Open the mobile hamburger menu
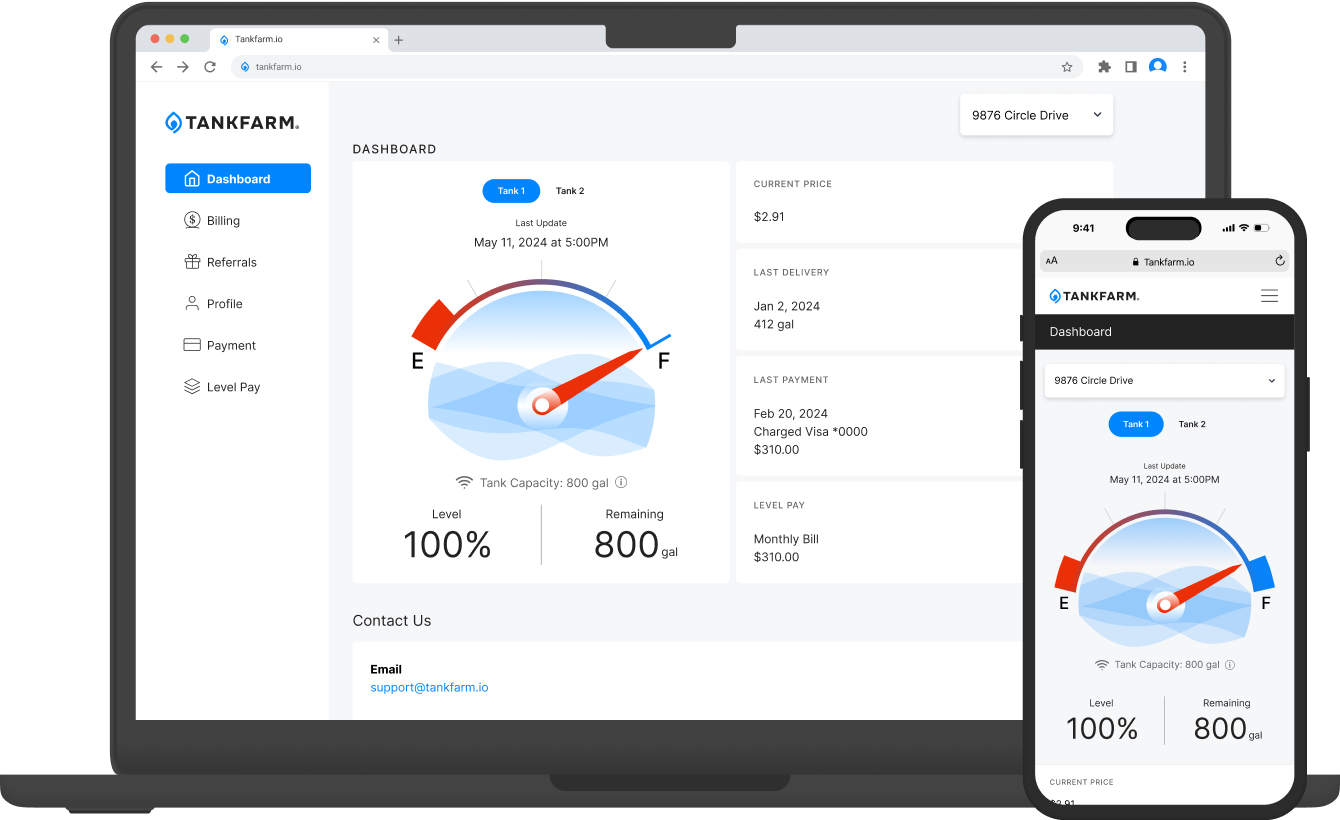The image size is (1340, 820). 1269,296
